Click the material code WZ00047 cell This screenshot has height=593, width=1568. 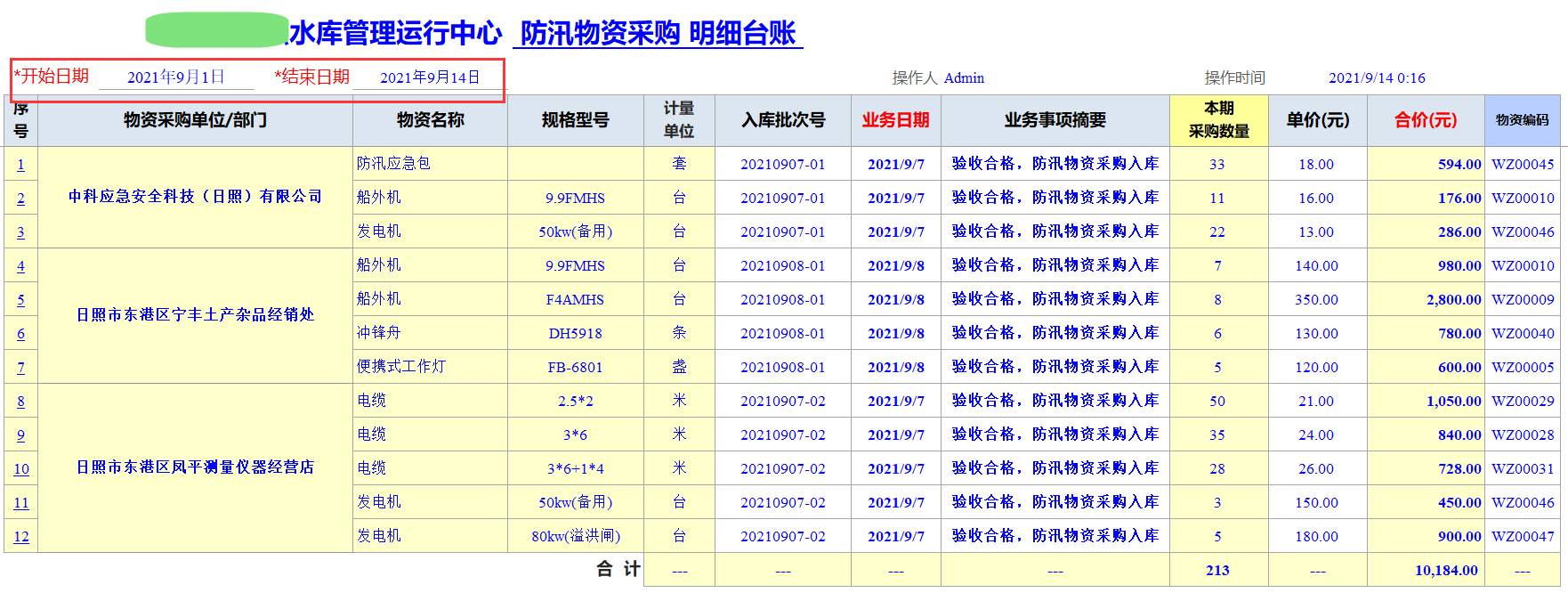point(1523,537)
